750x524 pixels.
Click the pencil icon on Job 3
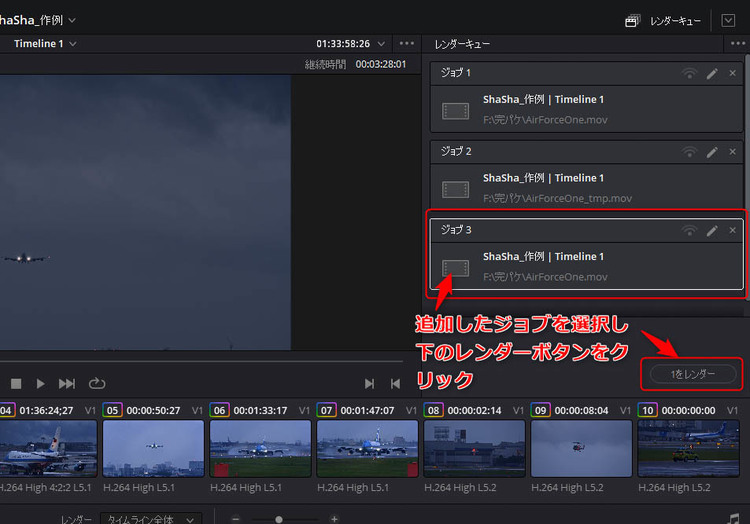(712, 230)
